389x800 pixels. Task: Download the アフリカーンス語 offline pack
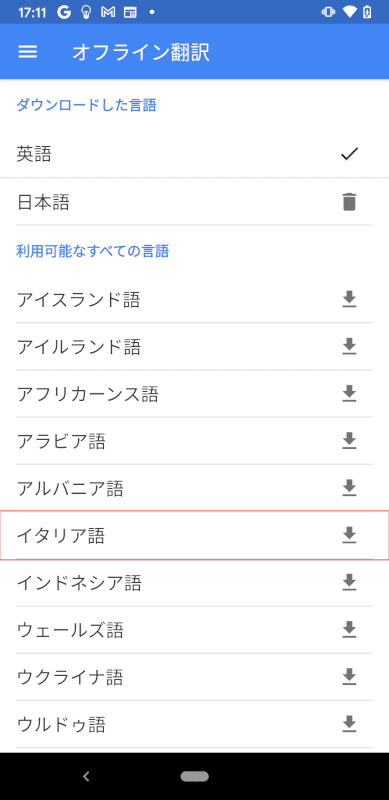[349, 394]
